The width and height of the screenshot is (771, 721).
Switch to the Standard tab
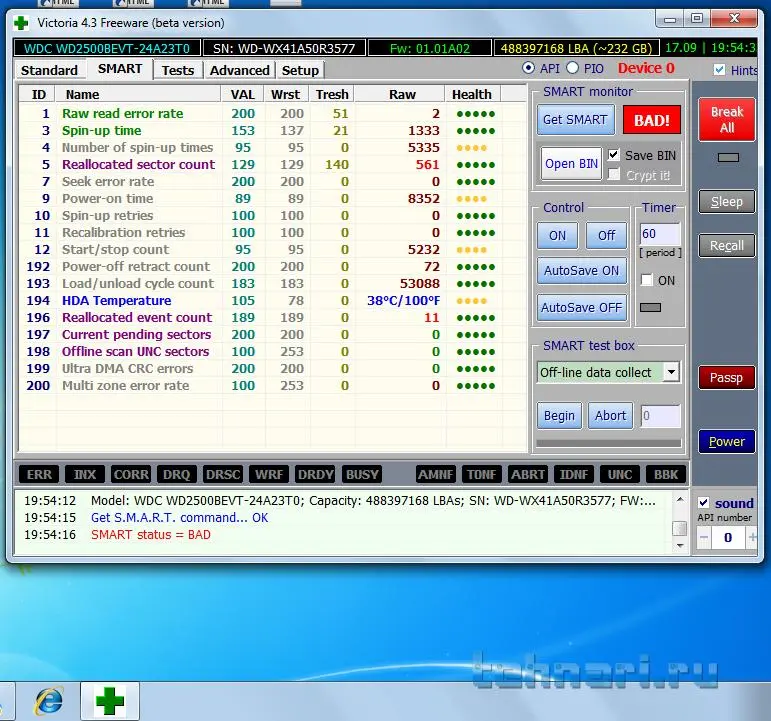tap(50, 70)
